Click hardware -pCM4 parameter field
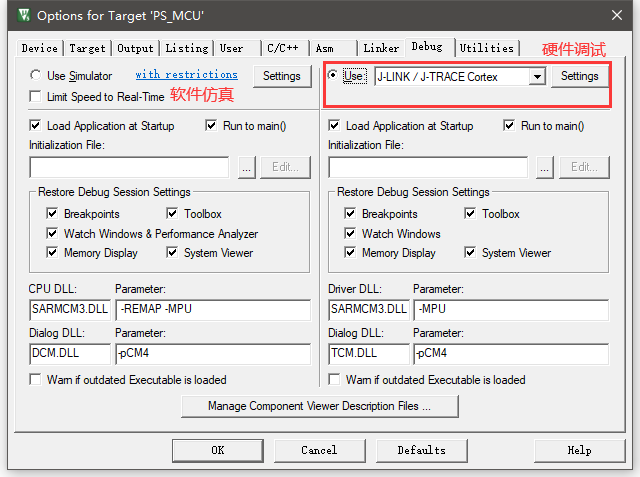Screen dimensions: 640x477 [511, 353]
